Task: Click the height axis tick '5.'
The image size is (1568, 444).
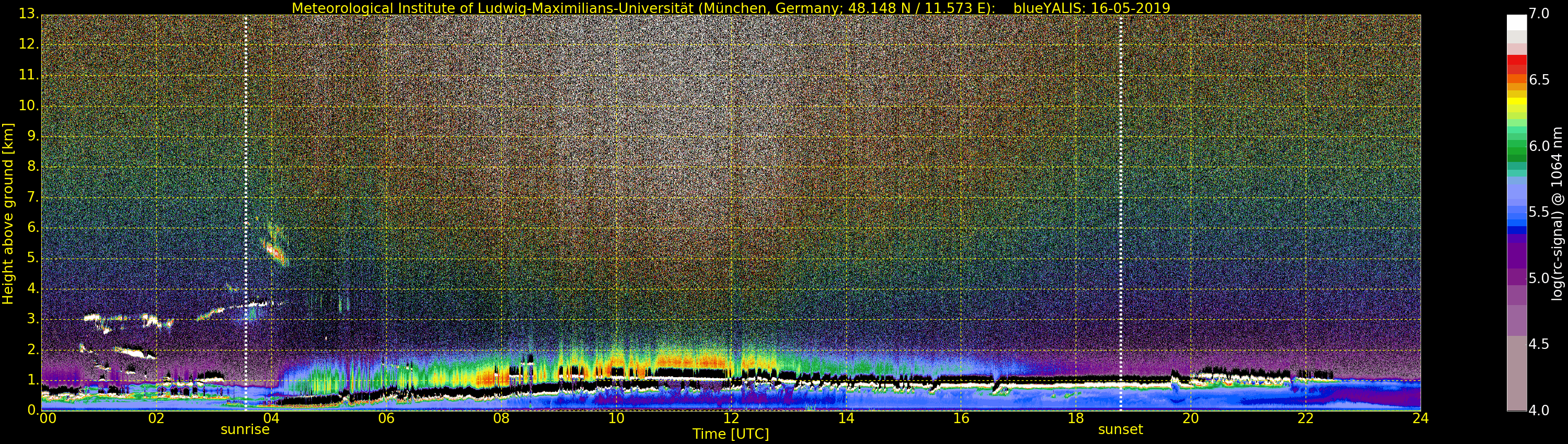Action: click(x=32, y=258)
